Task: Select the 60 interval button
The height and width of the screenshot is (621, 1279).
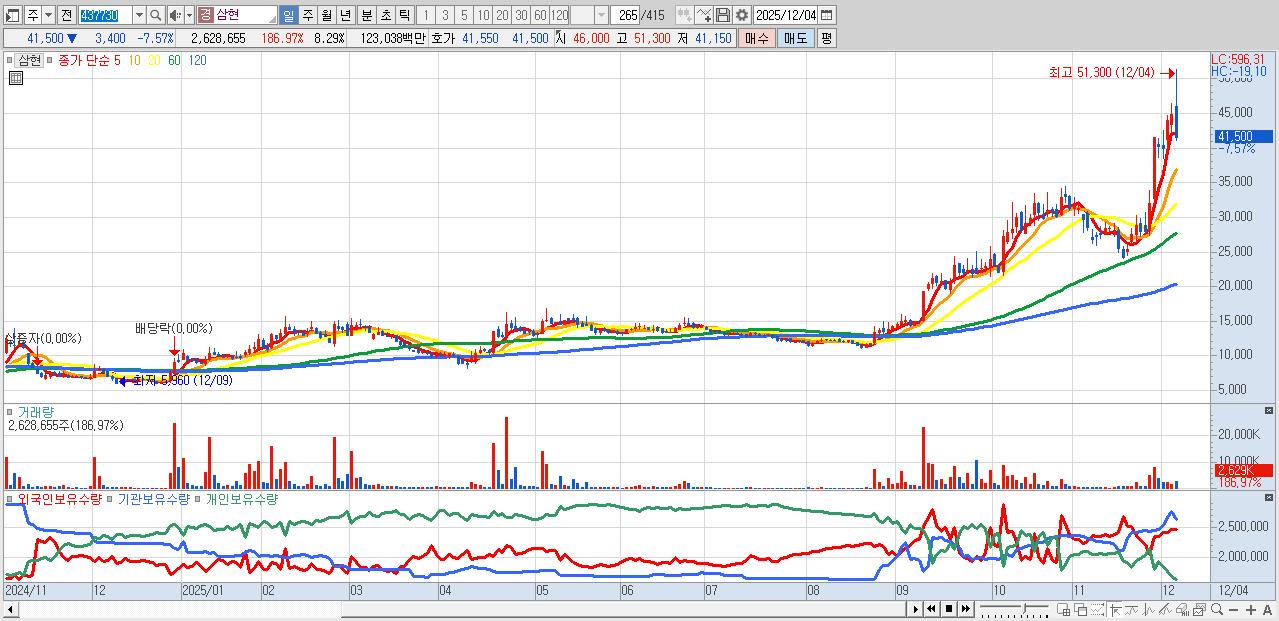Action: [x=540, y=15]
